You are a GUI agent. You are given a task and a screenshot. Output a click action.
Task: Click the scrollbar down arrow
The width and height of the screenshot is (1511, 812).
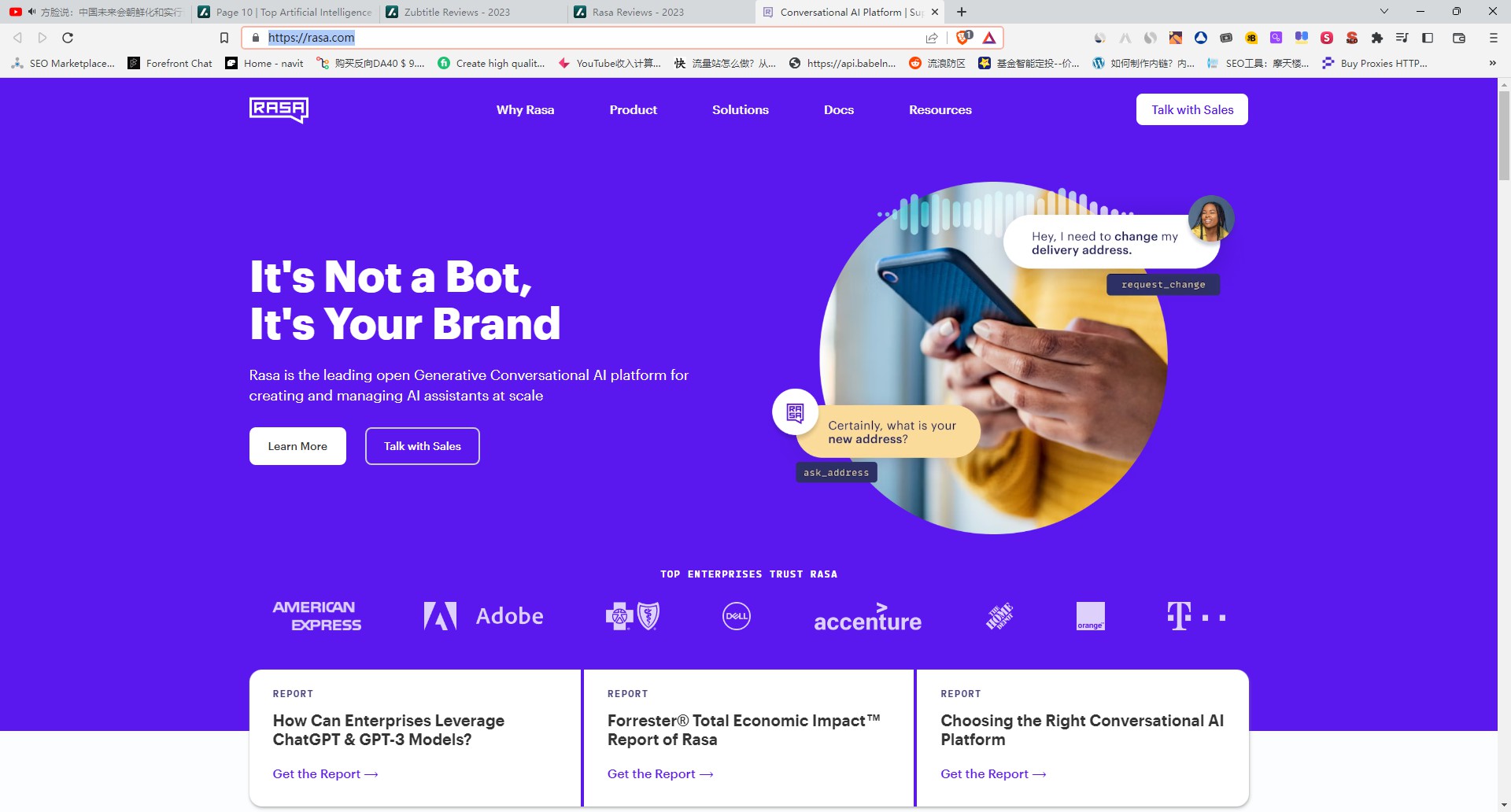coord(1504,805)
